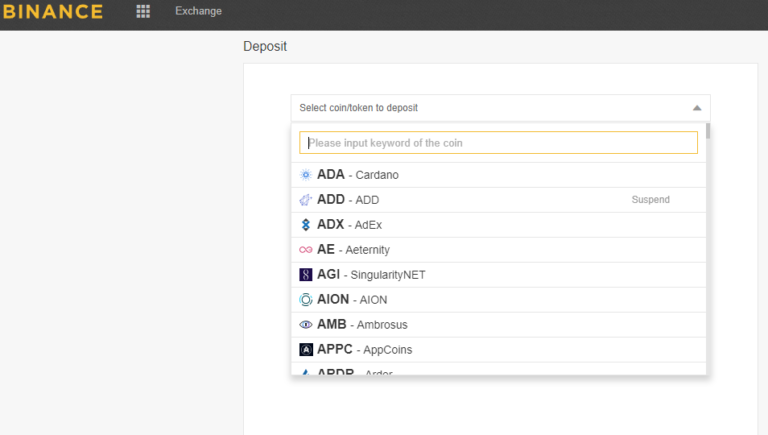The image size is (768, 435).
Task: Click the coin list scrollbar thumb
Action: pos(708,131)
